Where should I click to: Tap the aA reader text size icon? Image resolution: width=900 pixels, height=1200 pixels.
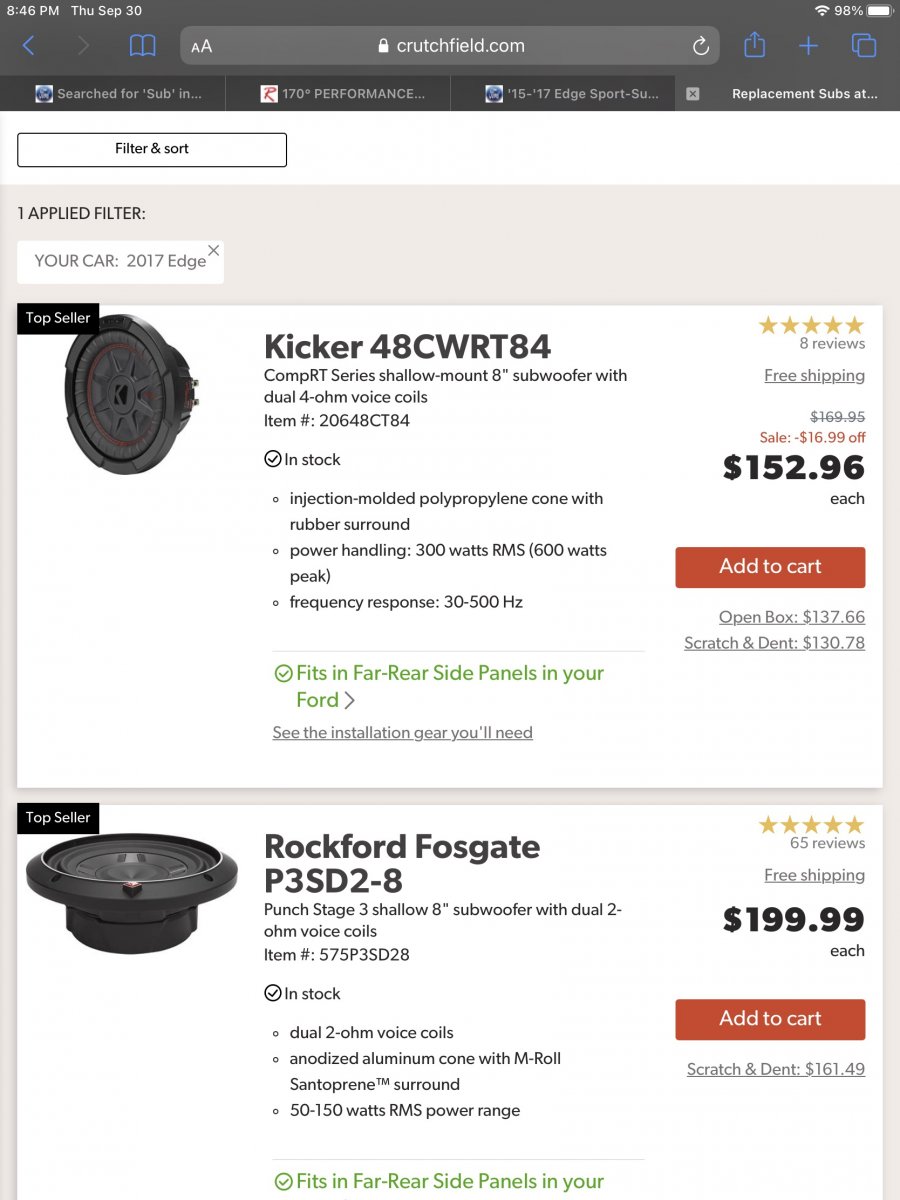coord(202,46)
